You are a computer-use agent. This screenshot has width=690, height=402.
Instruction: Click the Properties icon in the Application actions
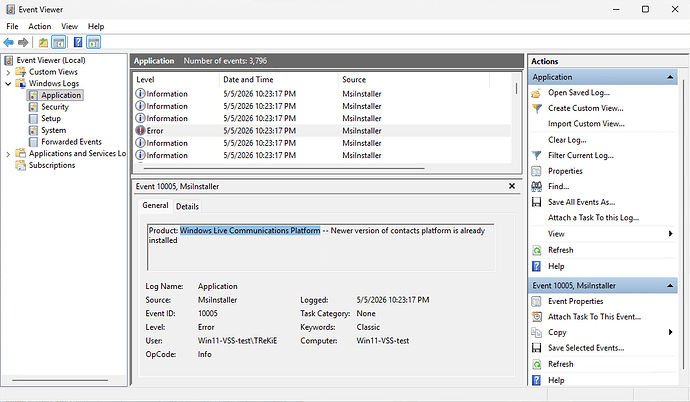(x=536, y=171)
